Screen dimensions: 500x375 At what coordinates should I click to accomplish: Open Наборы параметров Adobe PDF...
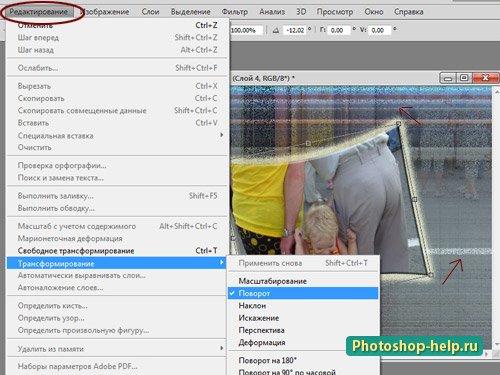[x=117, y=366]
